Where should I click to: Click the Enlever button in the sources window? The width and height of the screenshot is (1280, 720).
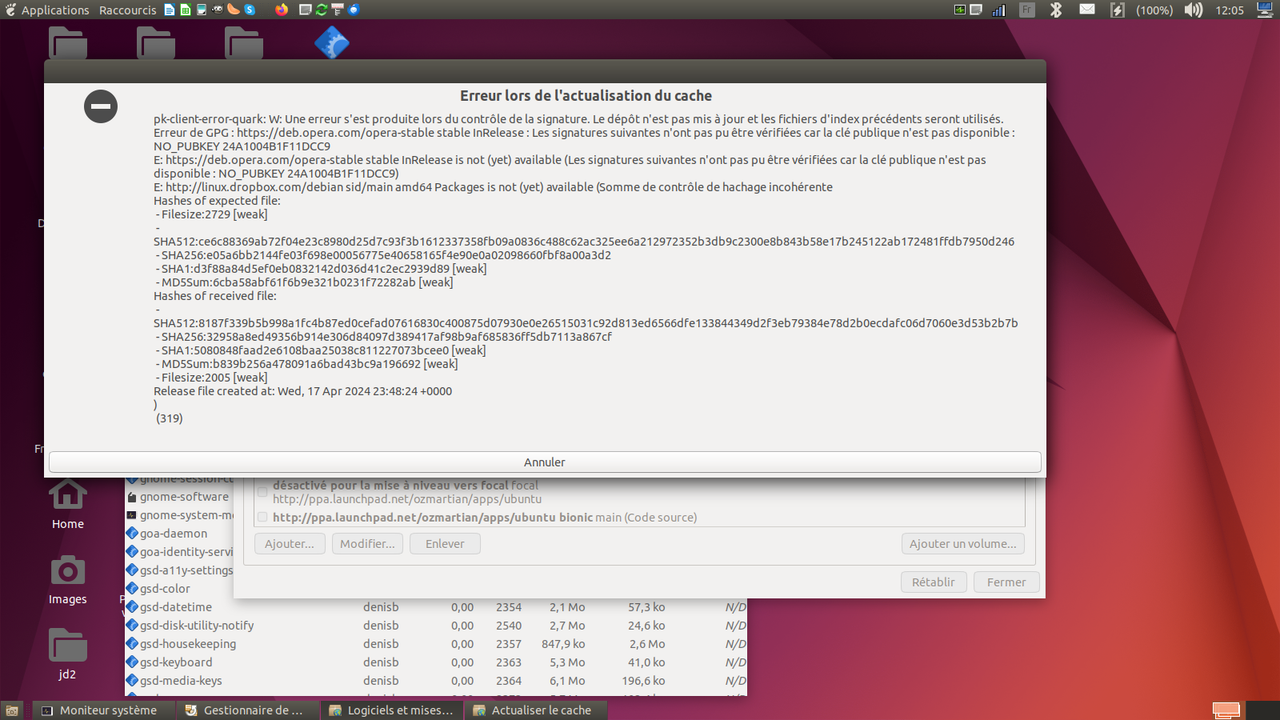(445, 543)
